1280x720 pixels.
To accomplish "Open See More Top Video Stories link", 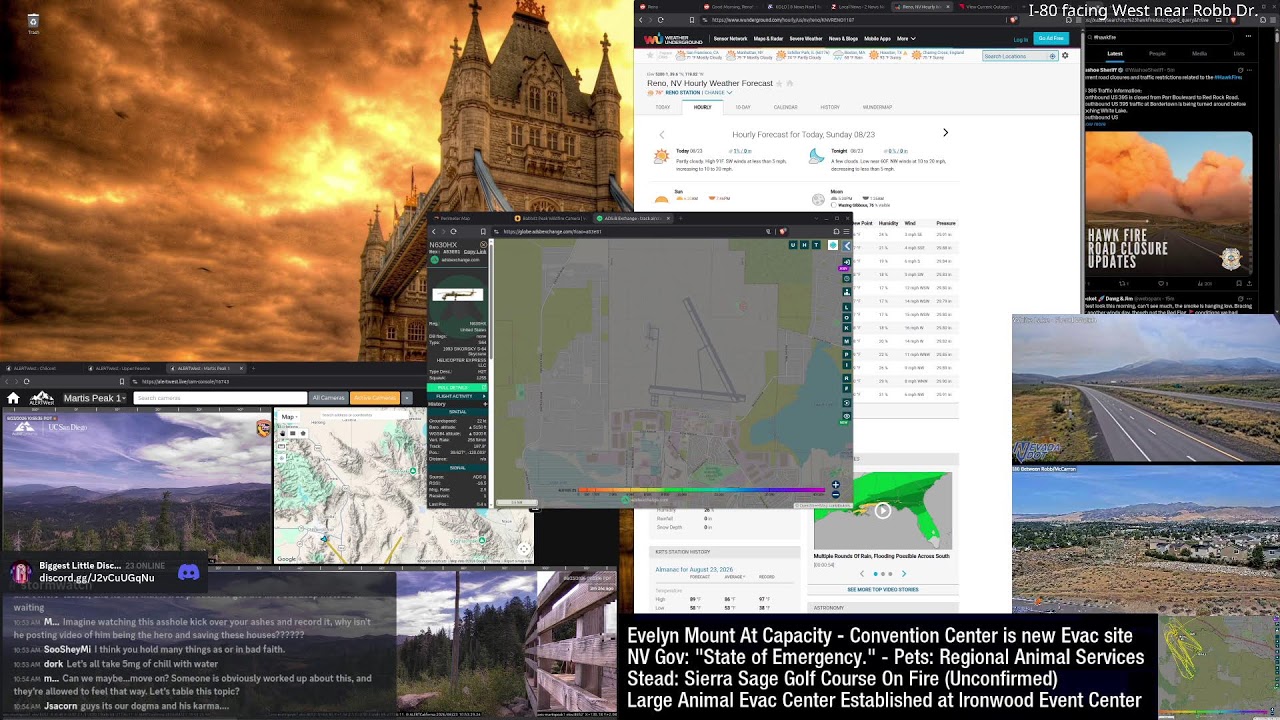I will click(x=883, y=589).
